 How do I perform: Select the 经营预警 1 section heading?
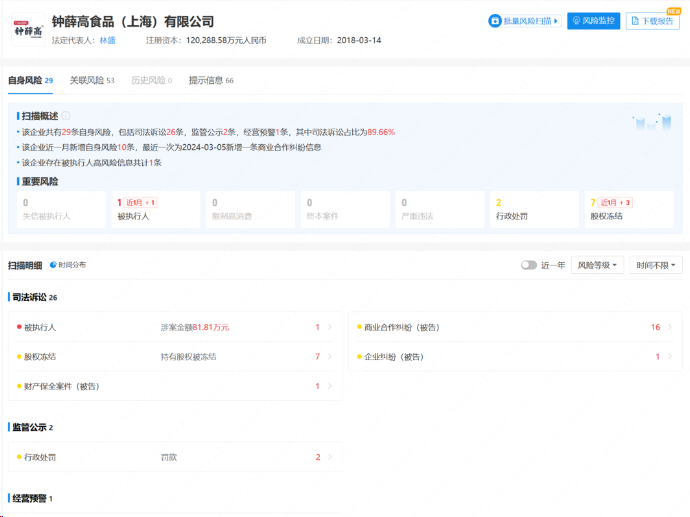point(32,499)
